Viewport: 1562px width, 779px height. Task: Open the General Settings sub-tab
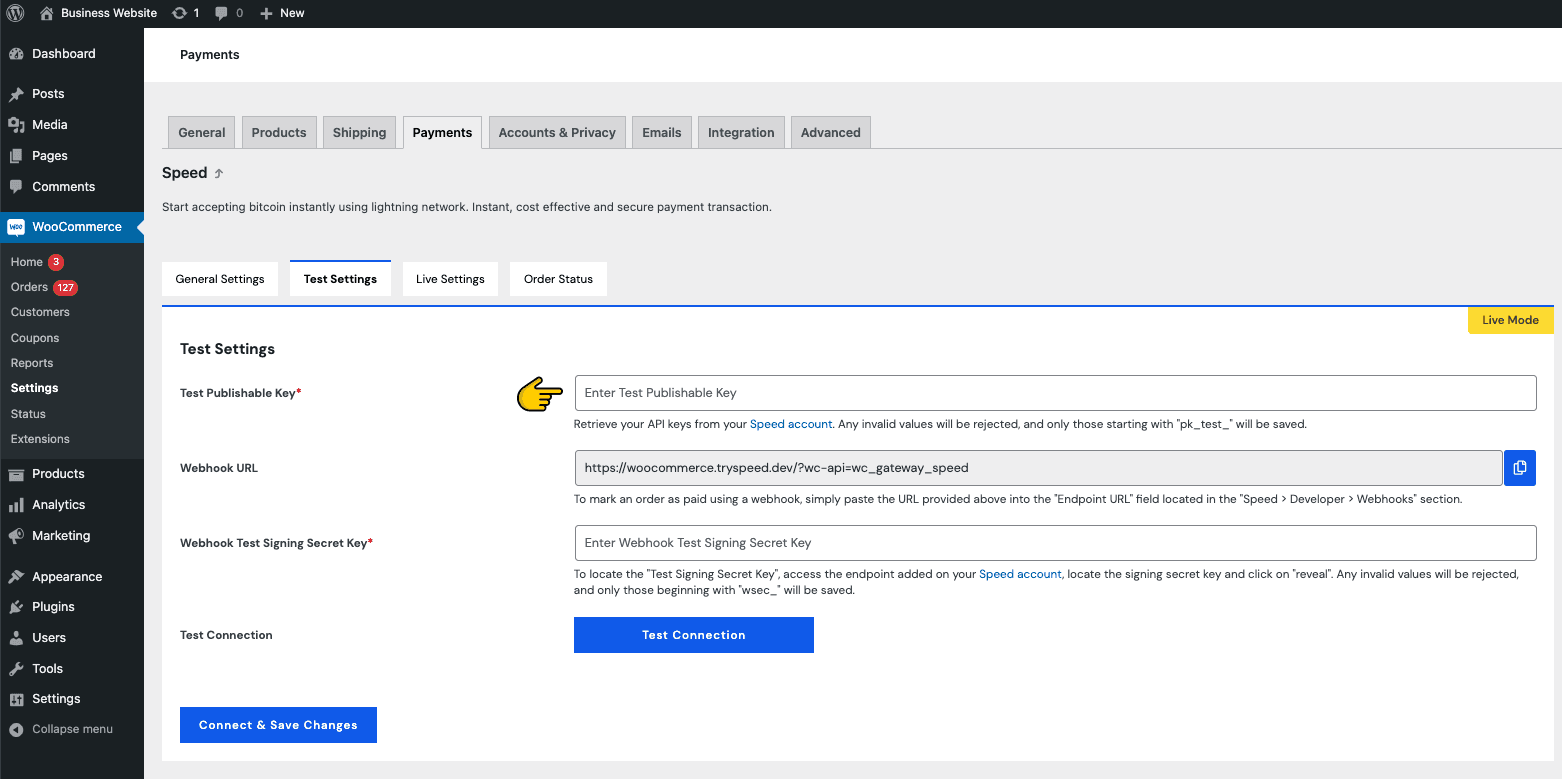[220, 279]
